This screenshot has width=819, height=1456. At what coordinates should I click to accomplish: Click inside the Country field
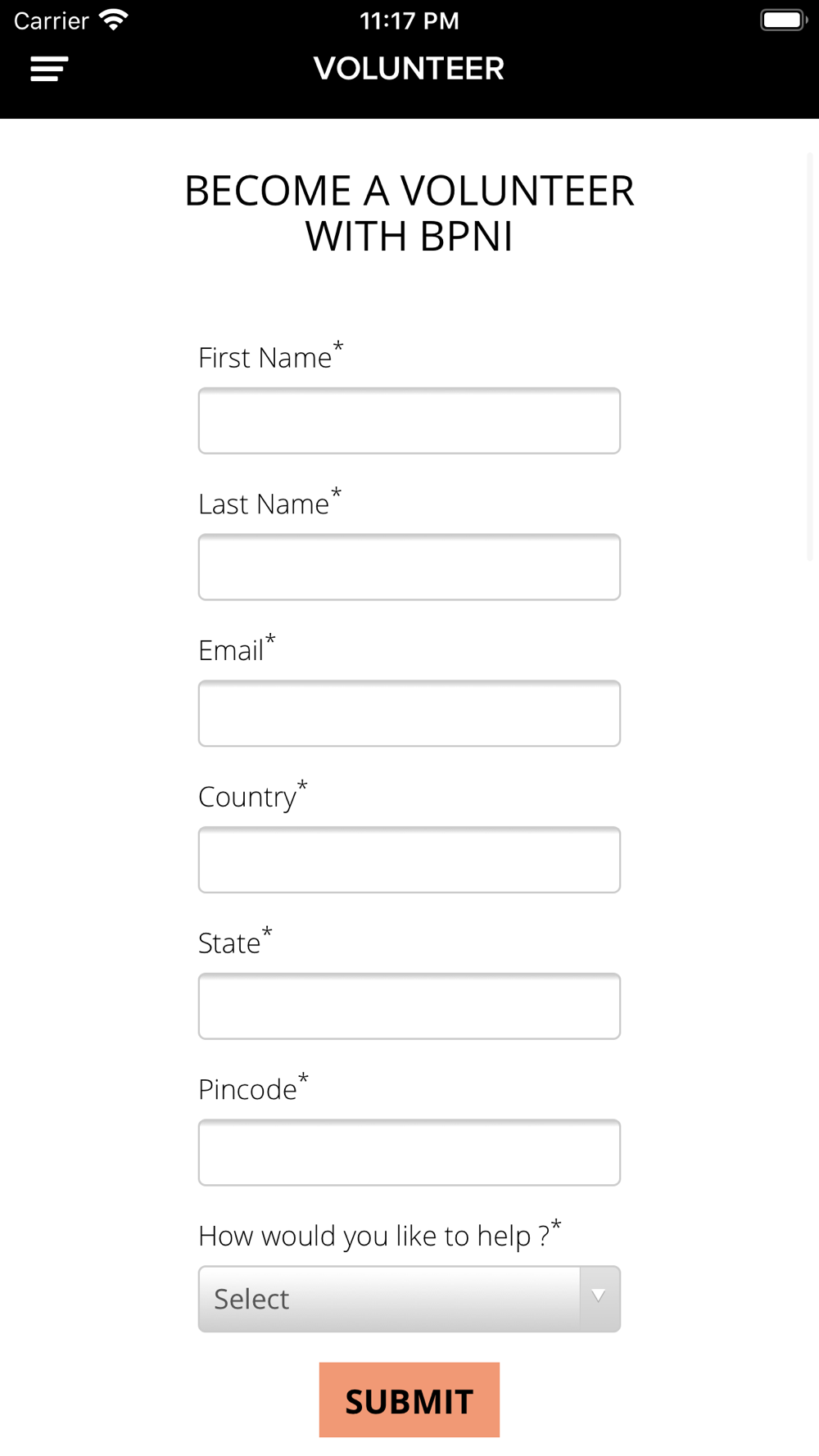409,860
